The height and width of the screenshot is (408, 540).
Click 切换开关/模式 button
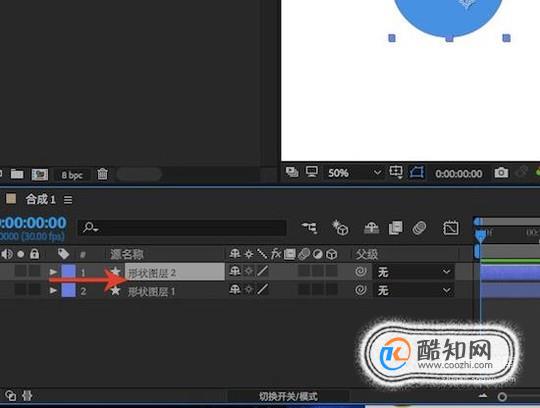[x=288, y=396]
